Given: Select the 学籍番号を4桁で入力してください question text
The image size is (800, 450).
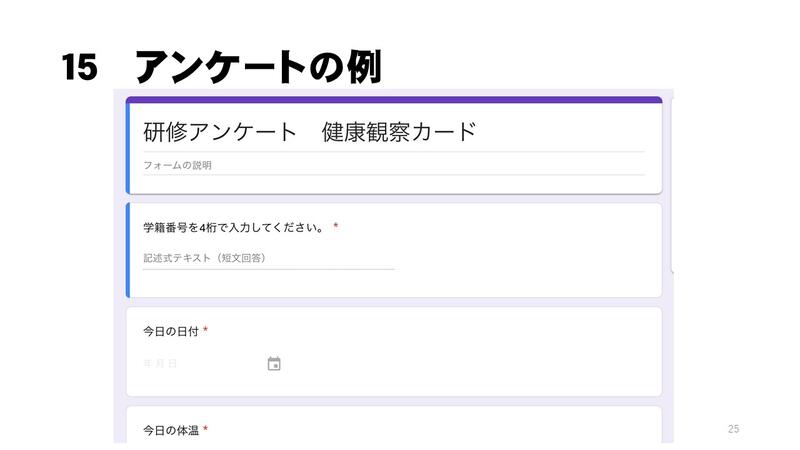Looking at the screenshot, I should click(233, 228).
